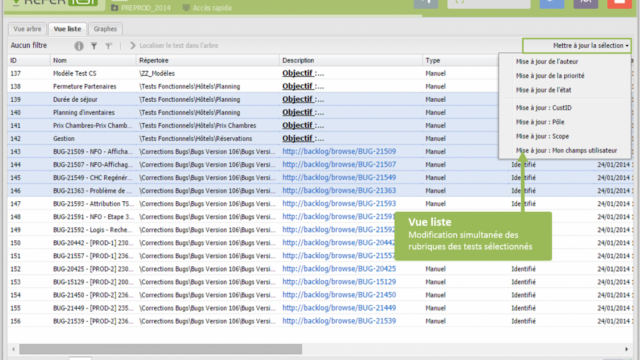The height and width of the screenshot is (360, 640).
Task: Open the Mettre à jour la sélection dropdown
Action: (577, 46)
